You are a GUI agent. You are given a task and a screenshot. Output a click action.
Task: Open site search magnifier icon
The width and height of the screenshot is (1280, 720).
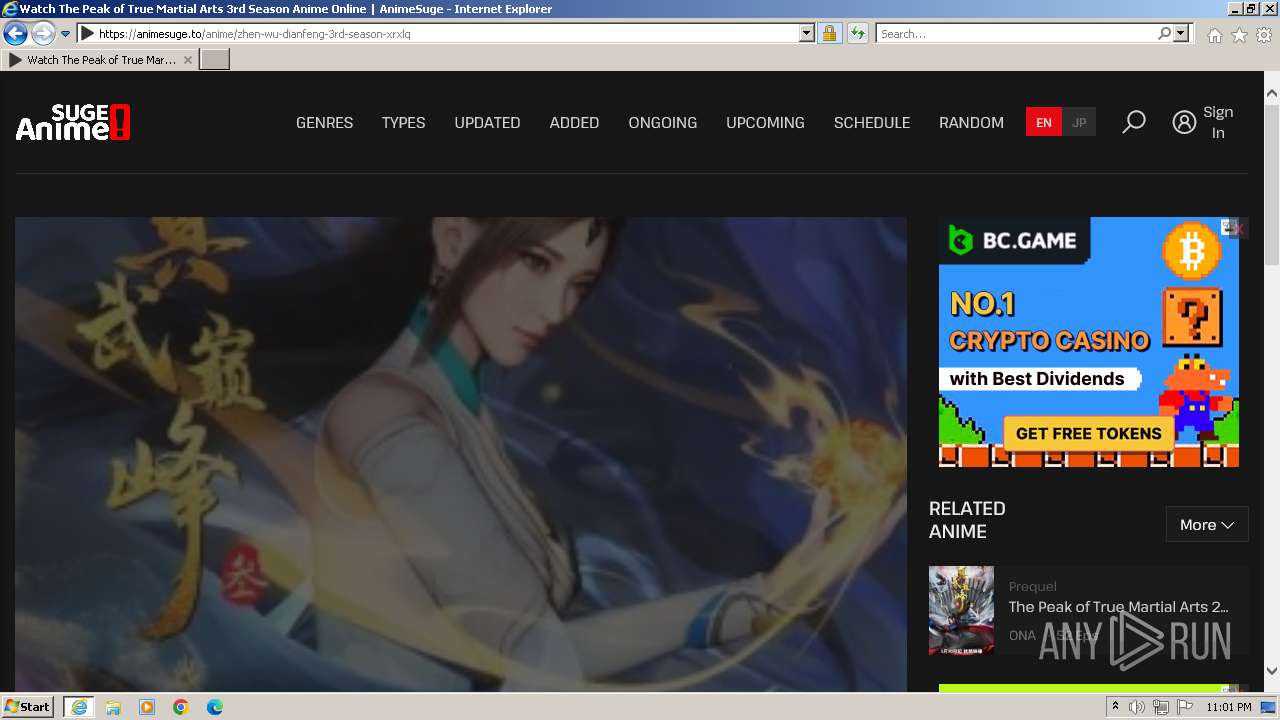1133,122
